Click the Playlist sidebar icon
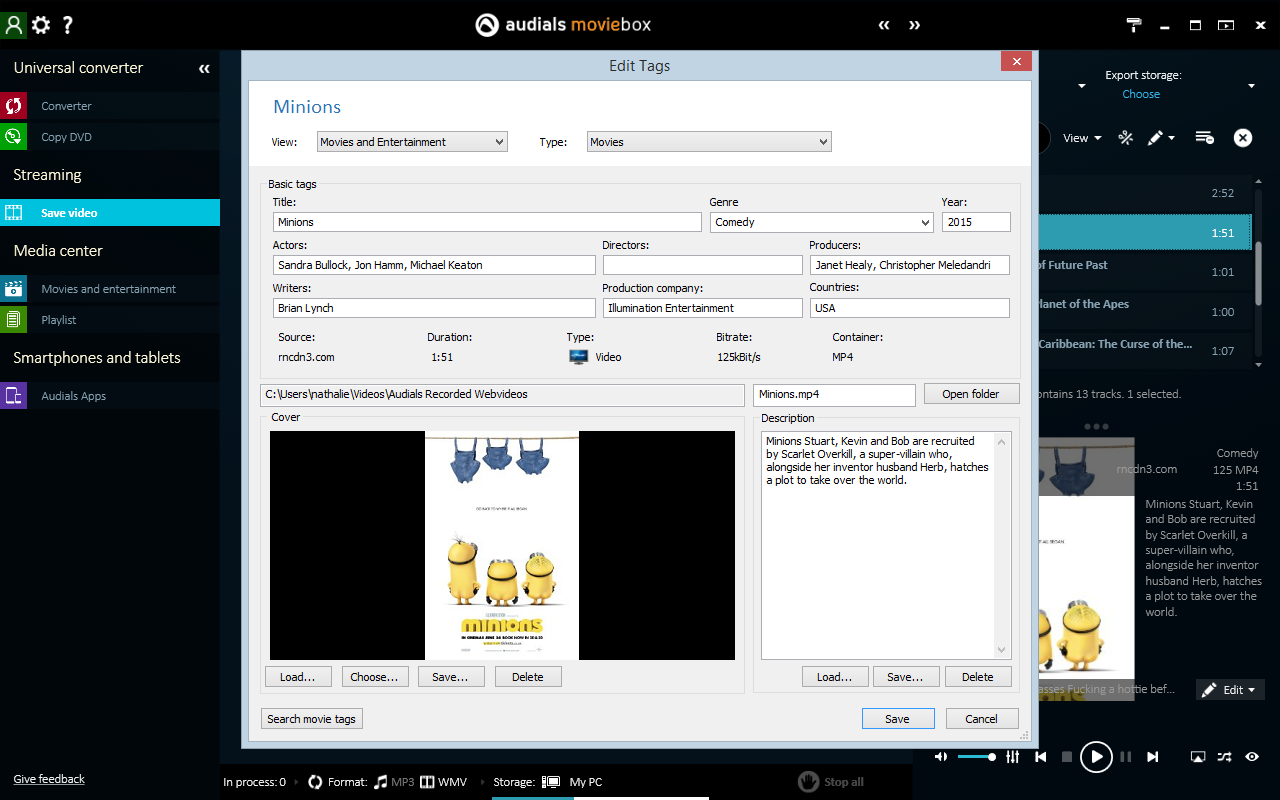Image resolution: width=1280 pixels, height=800 pixels. [x=13, y=320]
